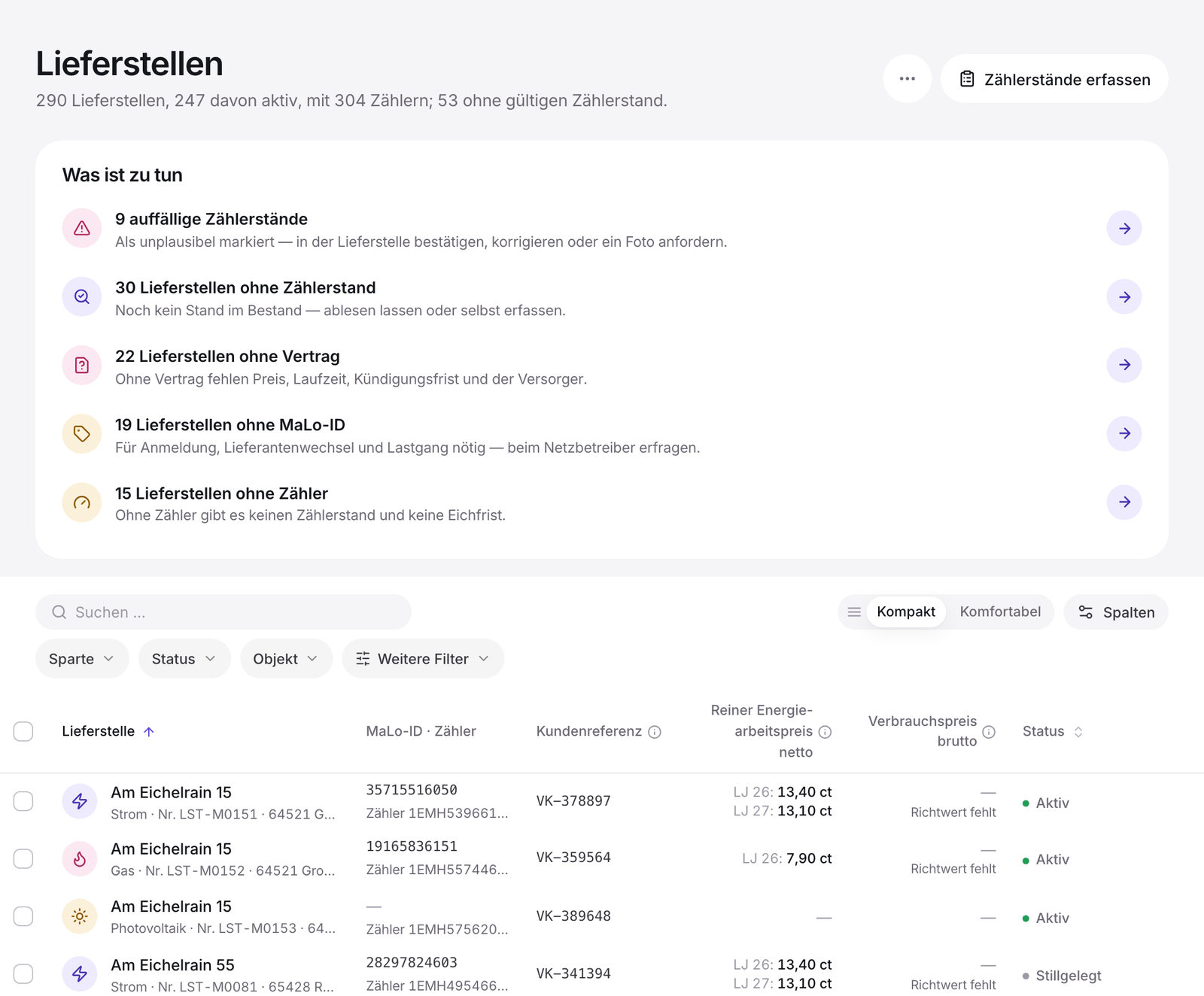Open the three-dots more options menu
The width and height of the screenshot is (1204, 996).
coord(907,79)
